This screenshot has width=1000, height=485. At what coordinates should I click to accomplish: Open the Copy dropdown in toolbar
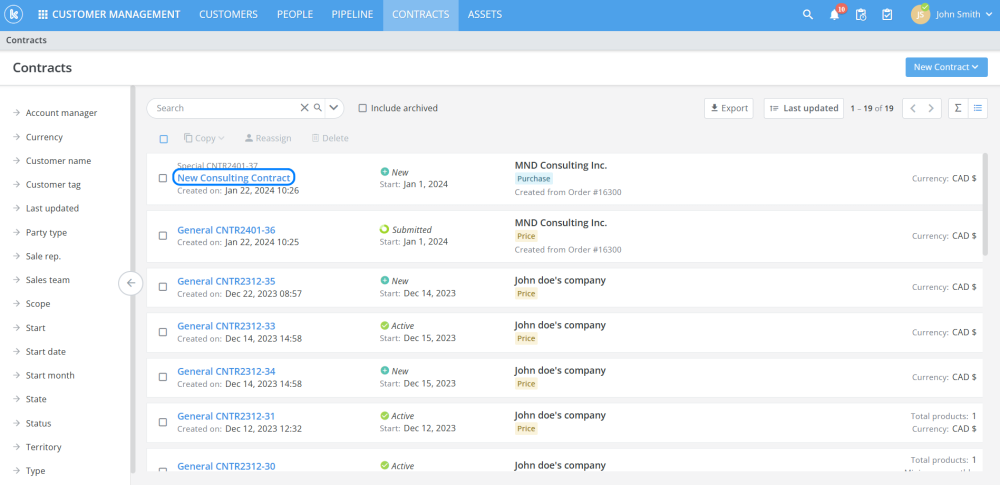click(x=204, y=138)
